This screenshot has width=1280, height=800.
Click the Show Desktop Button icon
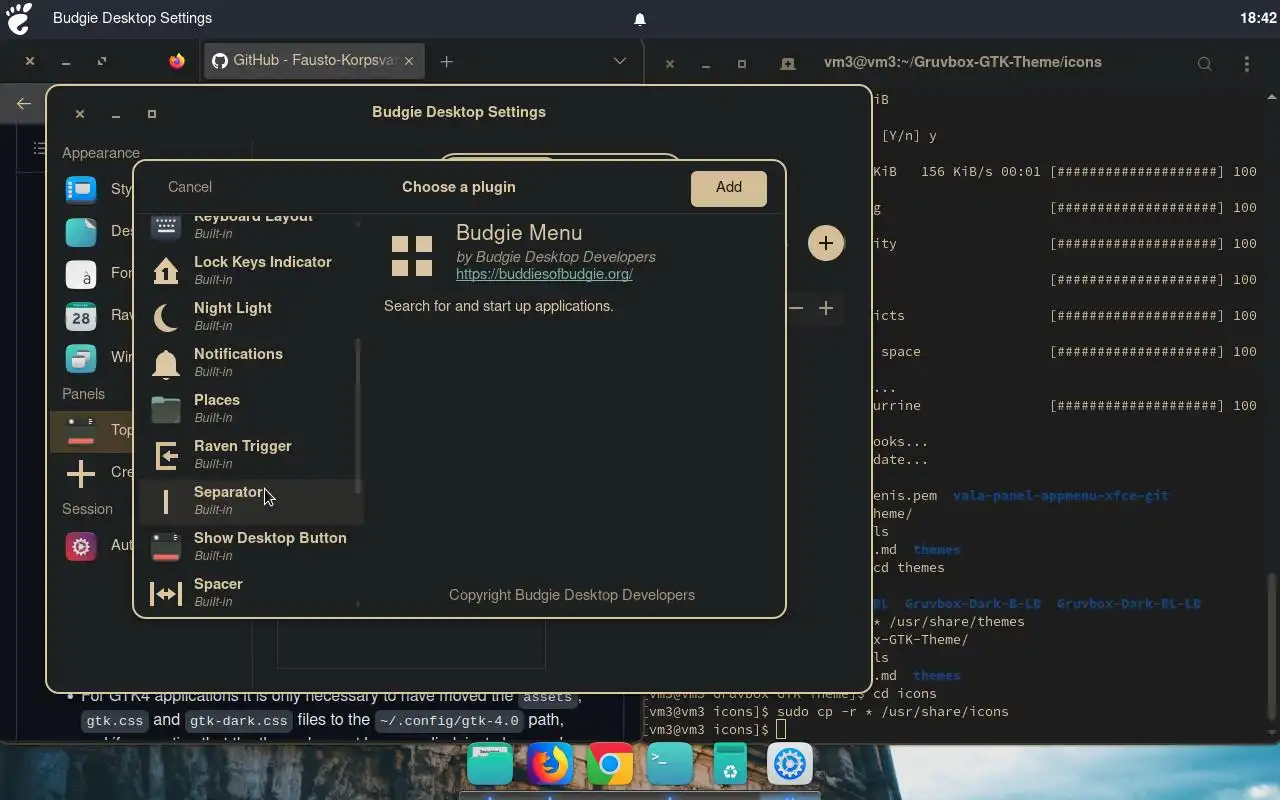(x=165, y=547)
